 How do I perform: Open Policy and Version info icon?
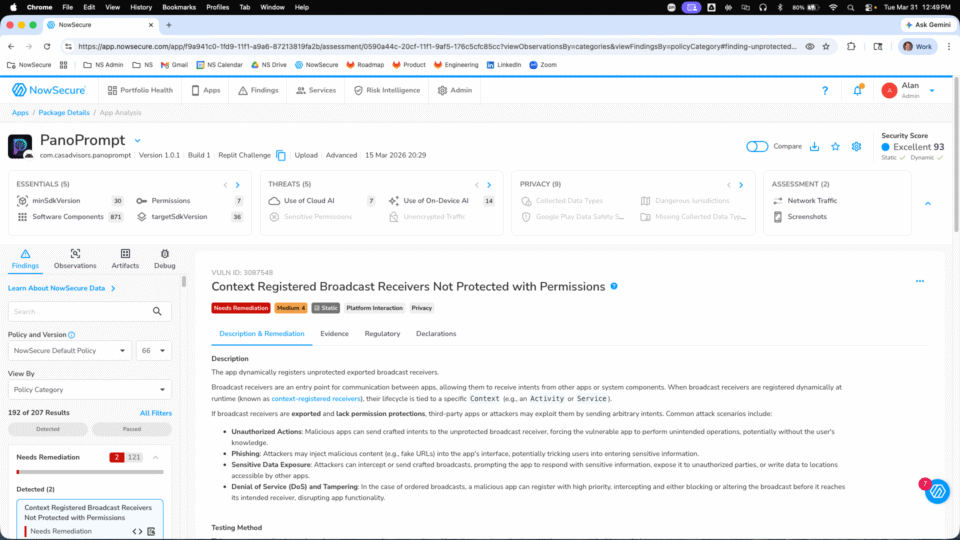(72, 335)
